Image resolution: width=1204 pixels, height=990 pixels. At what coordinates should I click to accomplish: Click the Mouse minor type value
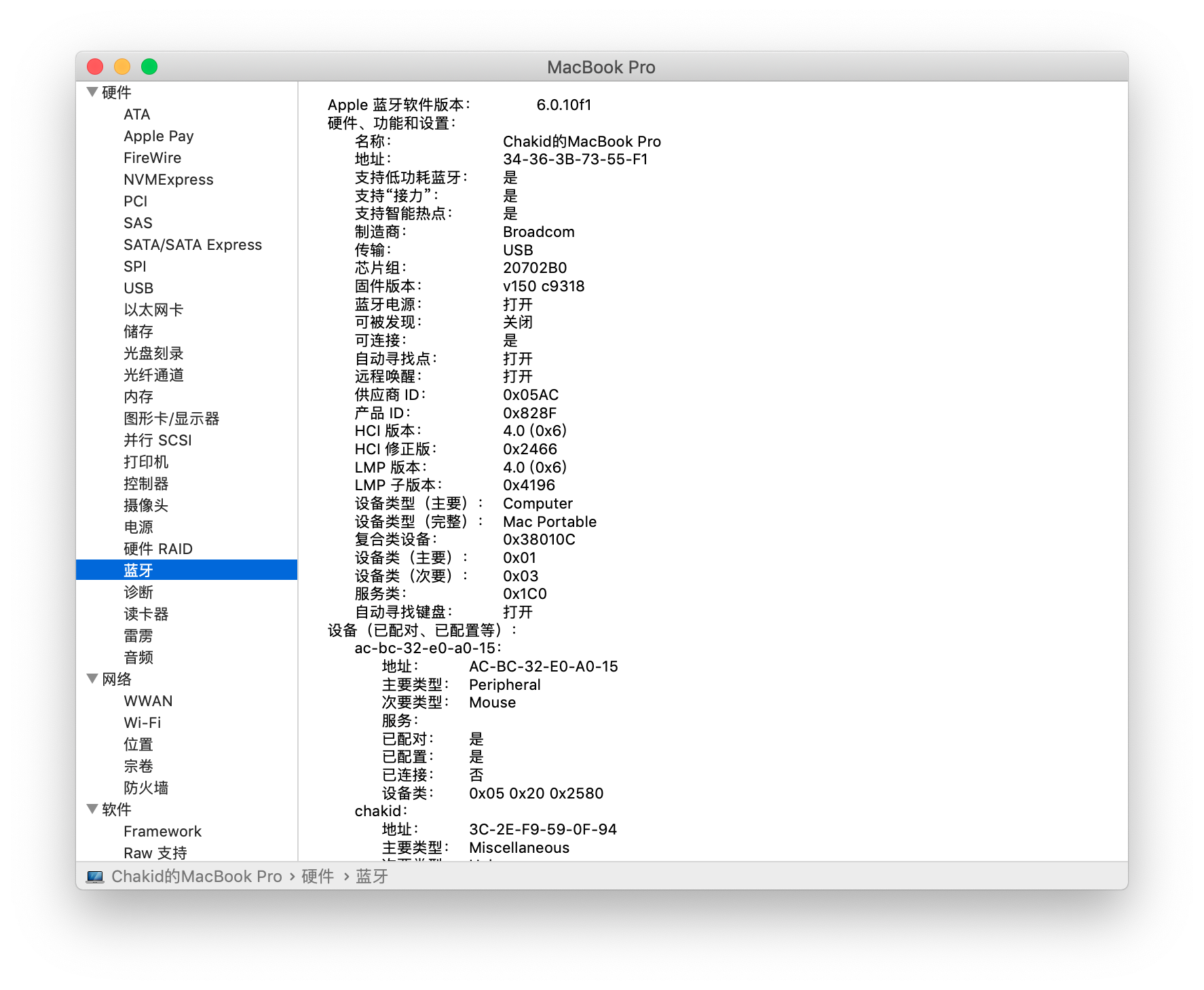click(x=493, y=702)
